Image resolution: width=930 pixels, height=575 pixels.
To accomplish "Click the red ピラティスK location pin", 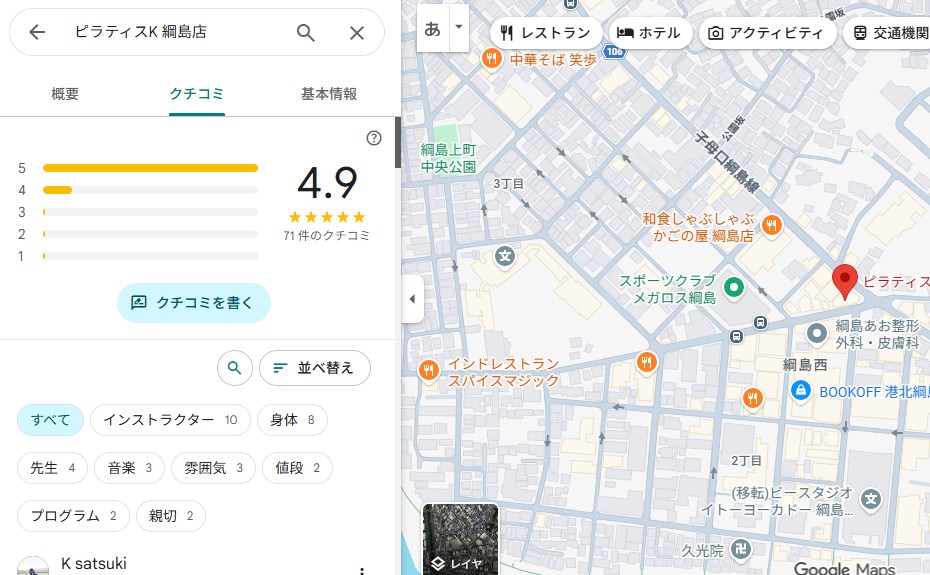I will (x=845, y=282).
